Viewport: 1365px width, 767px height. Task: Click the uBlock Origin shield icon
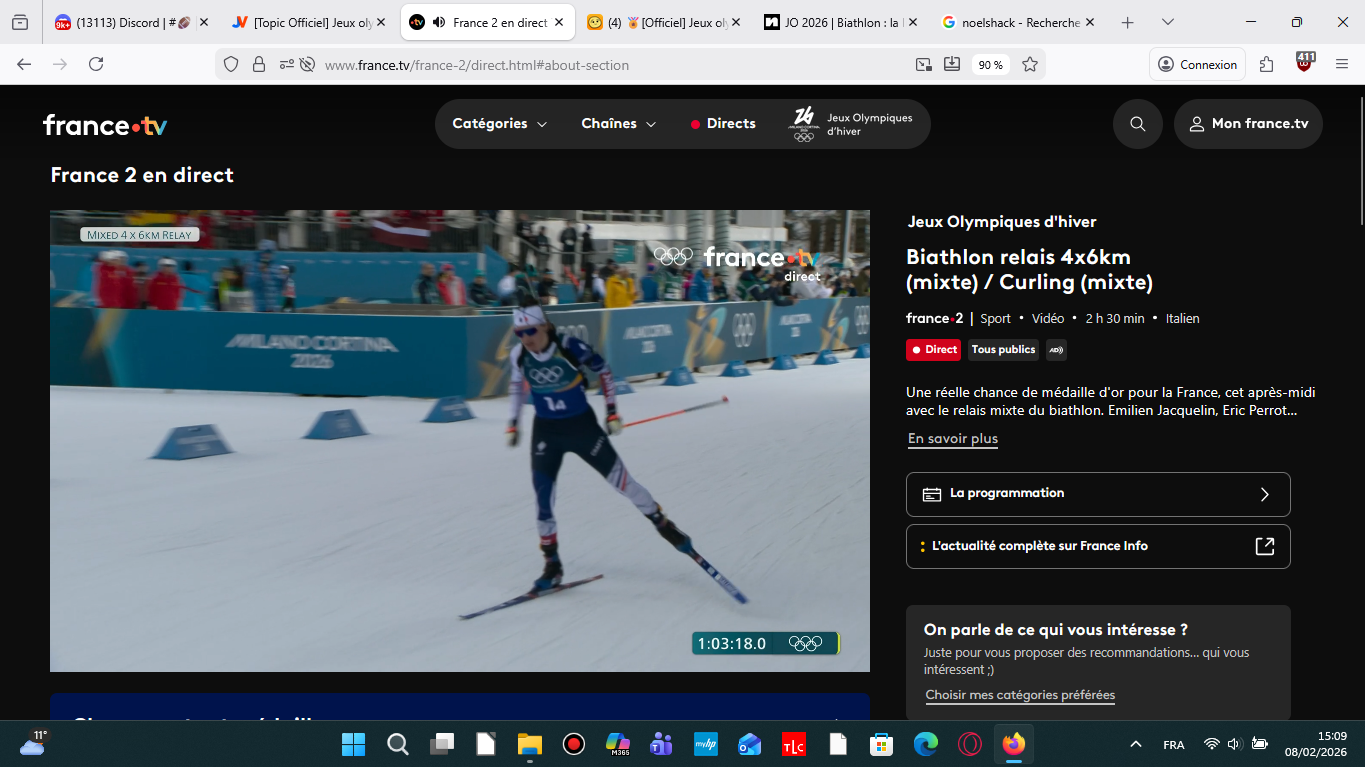(1304, 63)
